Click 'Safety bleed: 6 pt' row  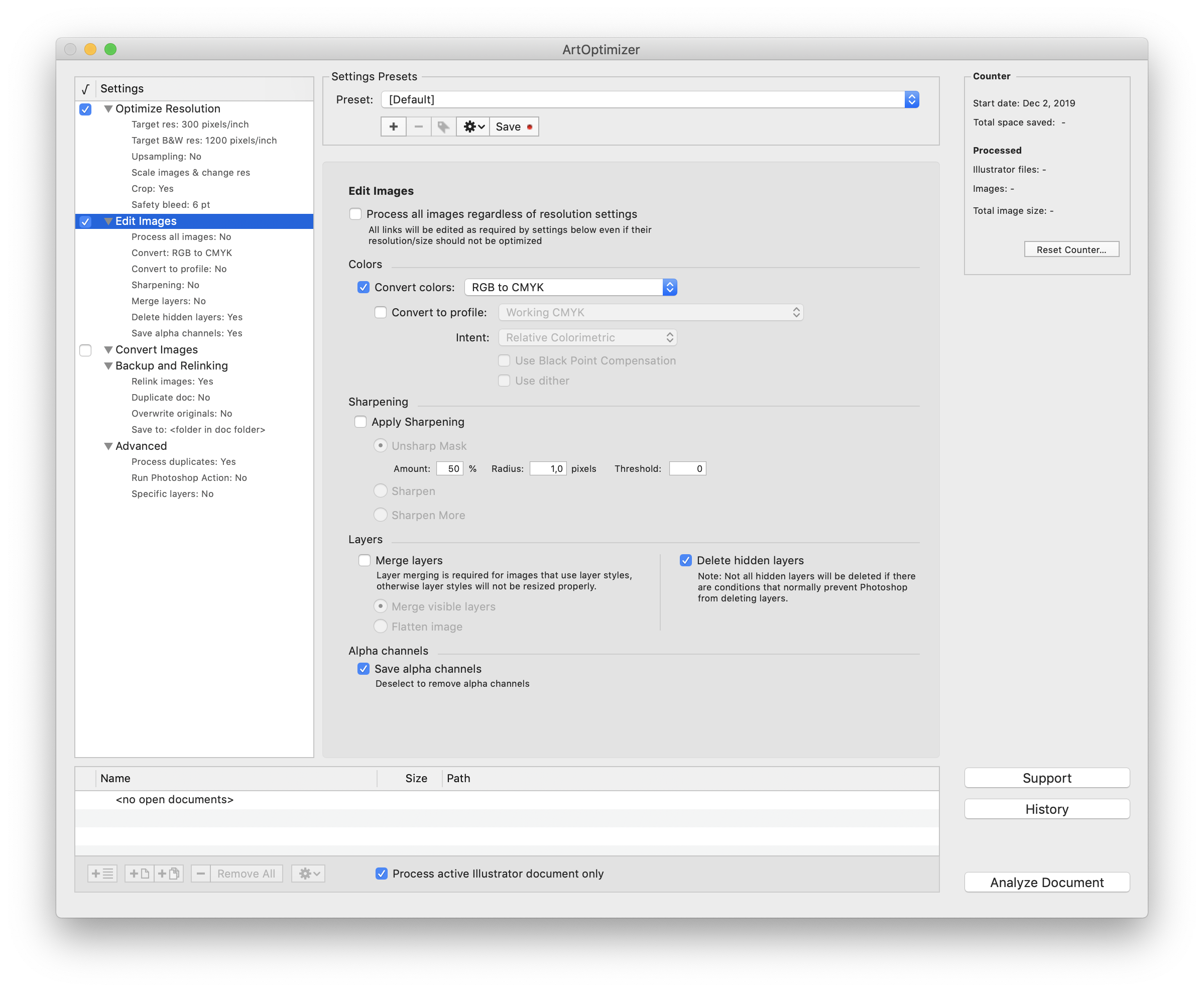(170, 204)
